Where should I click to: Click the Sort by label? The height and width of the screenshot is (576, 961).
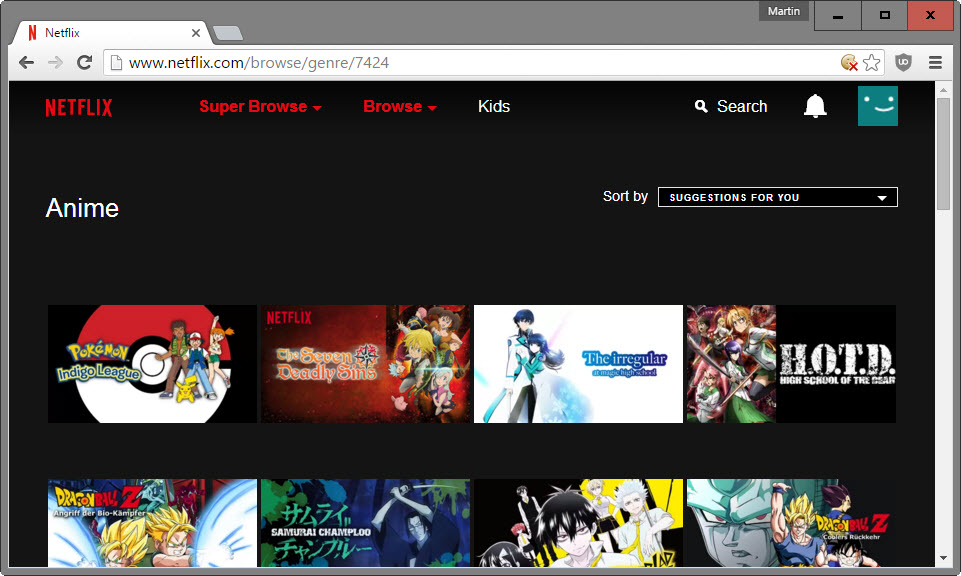[625, 197]
